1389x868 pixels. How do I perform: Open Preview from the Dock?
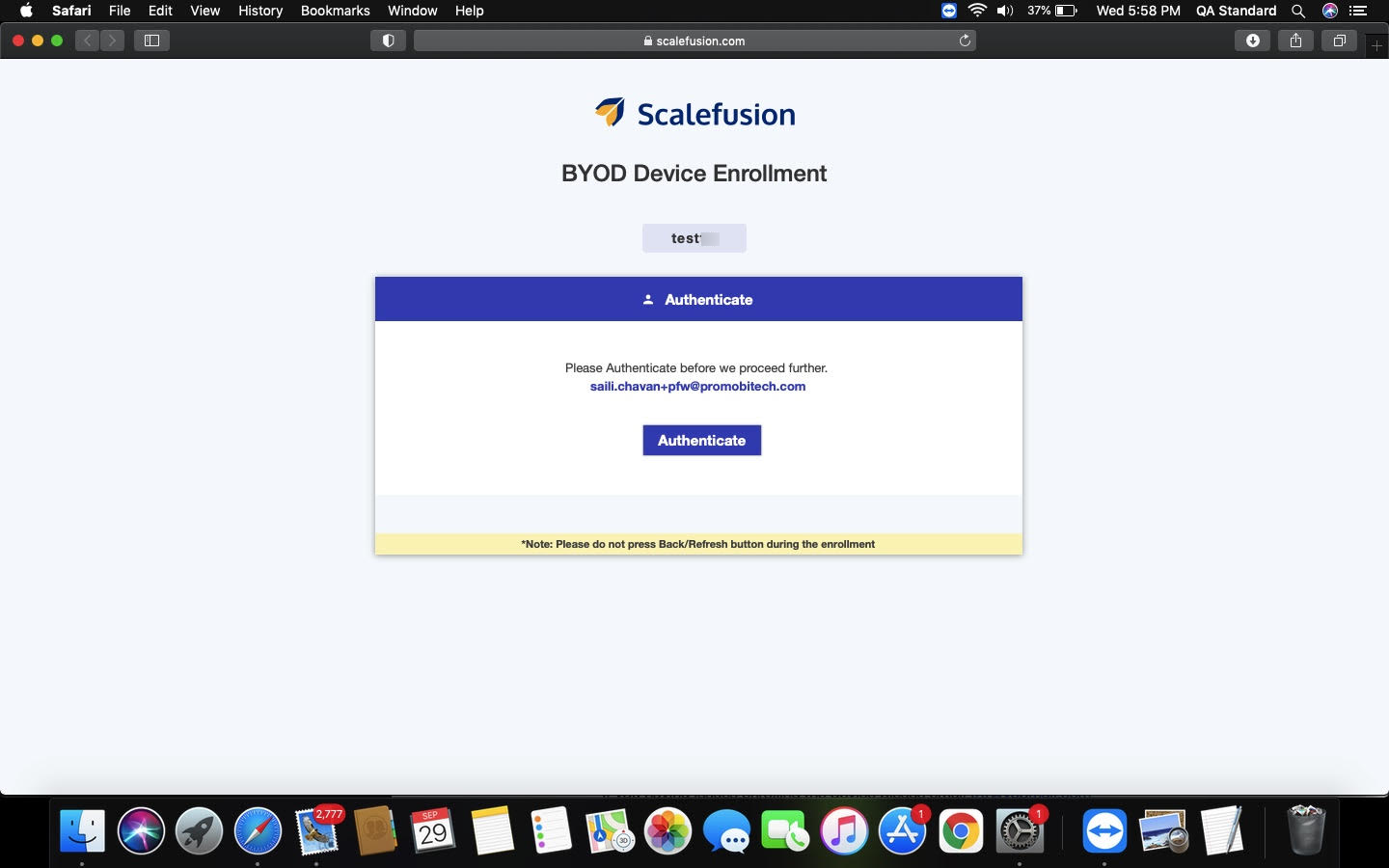pyautogui.click(x=1163, y=831)
